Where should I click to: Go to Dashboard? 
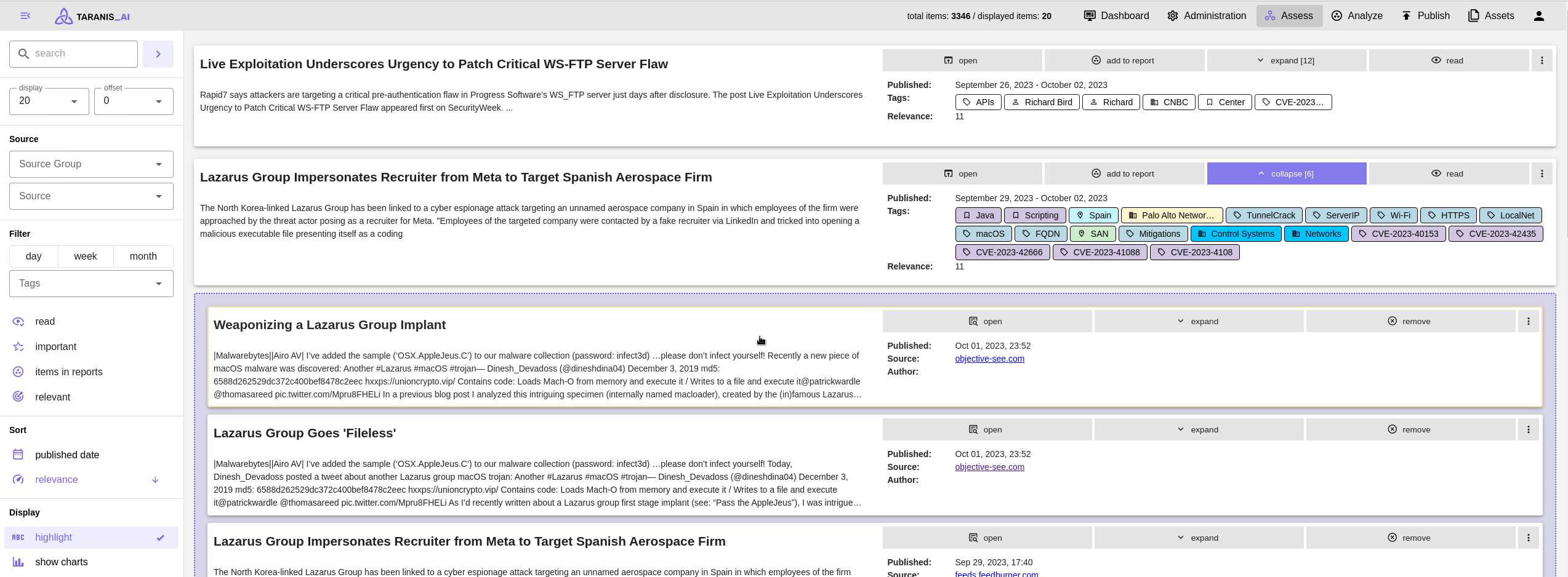pyautogui.click(x=1116, y=16)
